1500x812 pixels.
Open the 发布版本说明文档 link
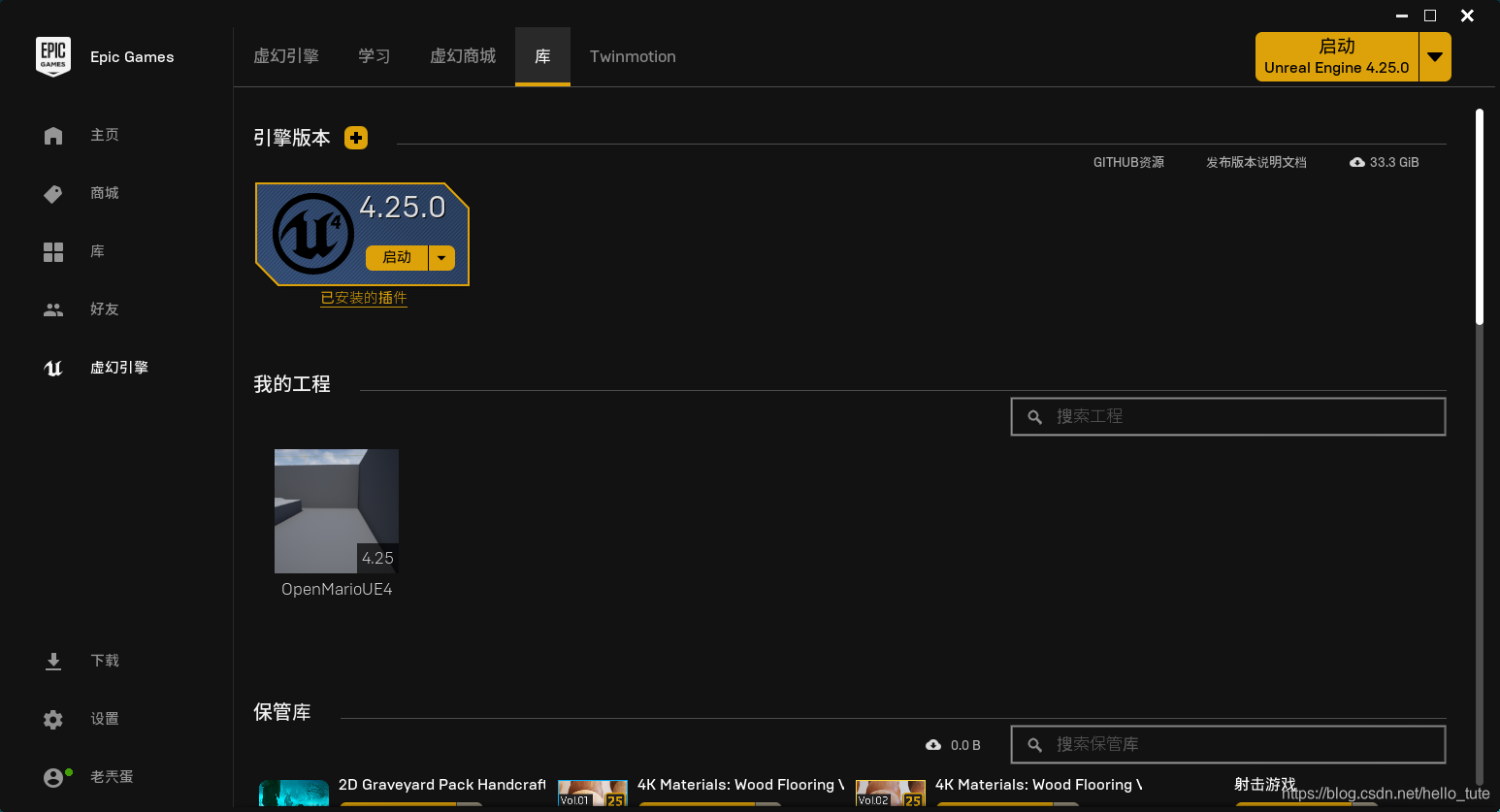1256,162
